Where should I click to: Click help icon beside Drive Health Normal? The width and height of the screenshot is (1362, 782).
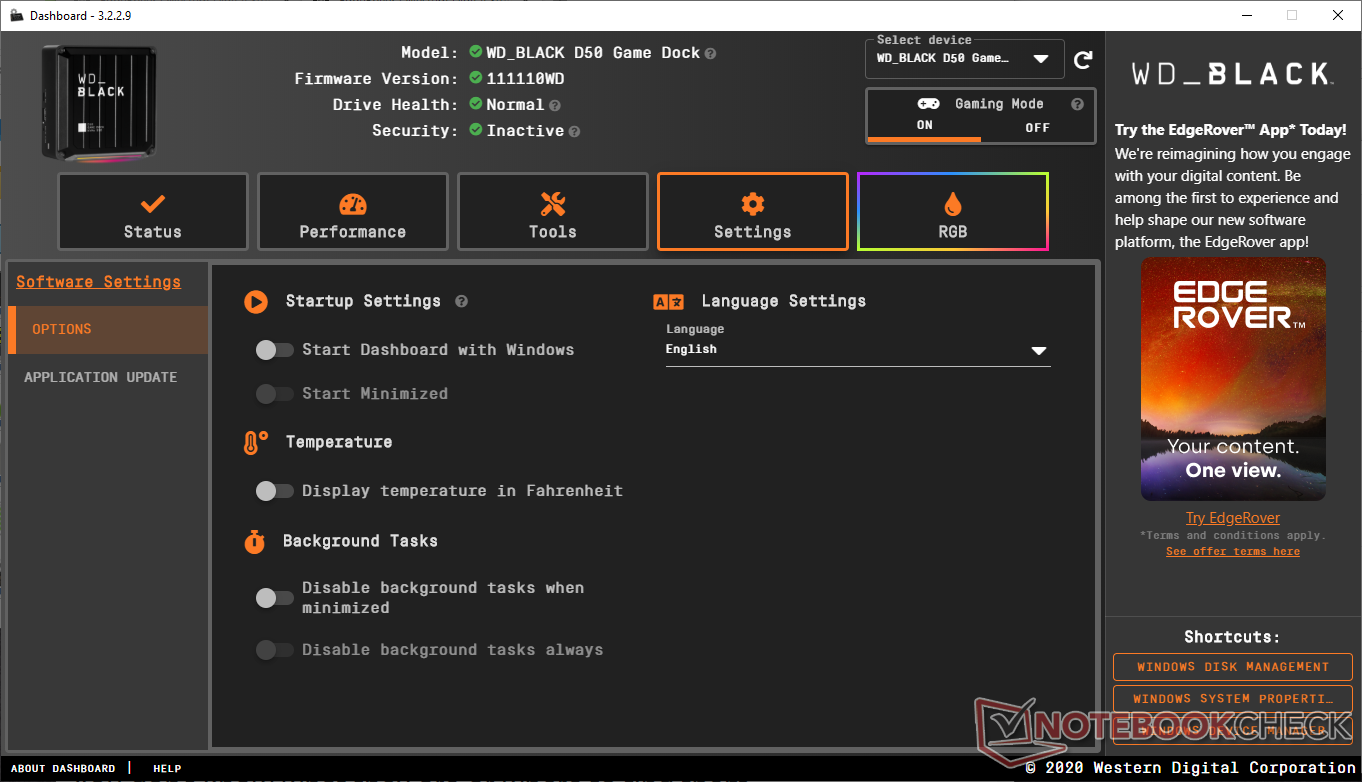point(554,105)
